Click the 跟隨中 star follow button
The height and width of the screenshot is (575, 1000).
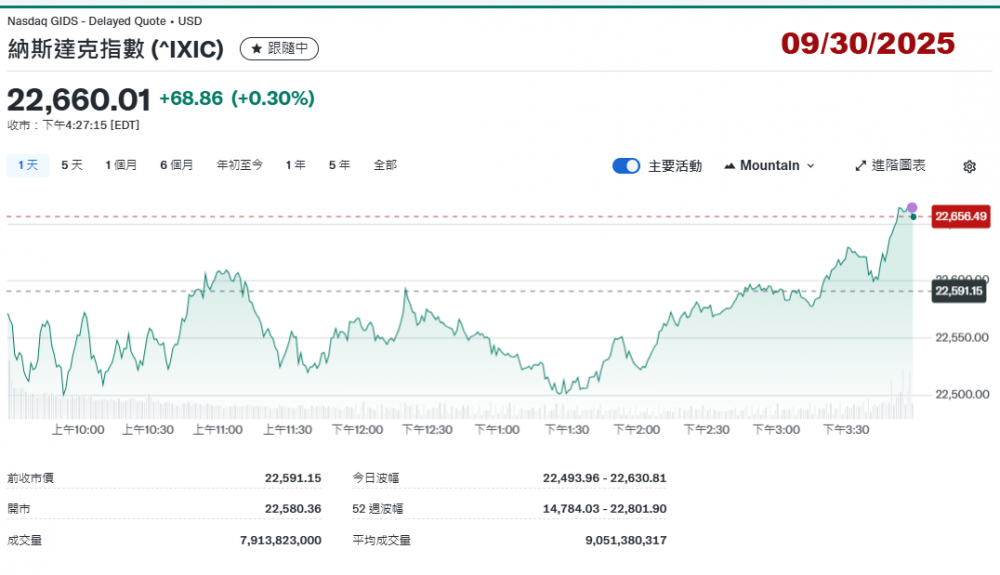tap(279, 48)
